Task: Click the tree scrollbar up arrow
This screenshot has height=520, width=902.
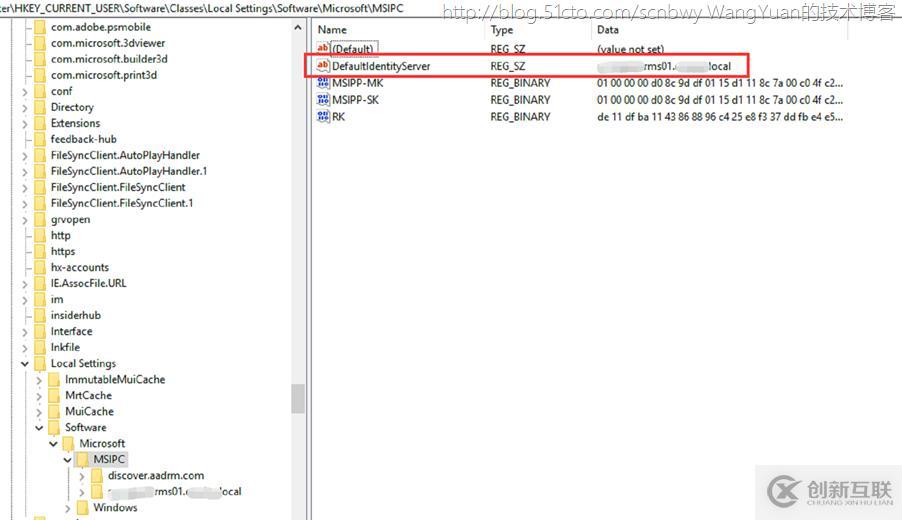Action: point(297,28)
